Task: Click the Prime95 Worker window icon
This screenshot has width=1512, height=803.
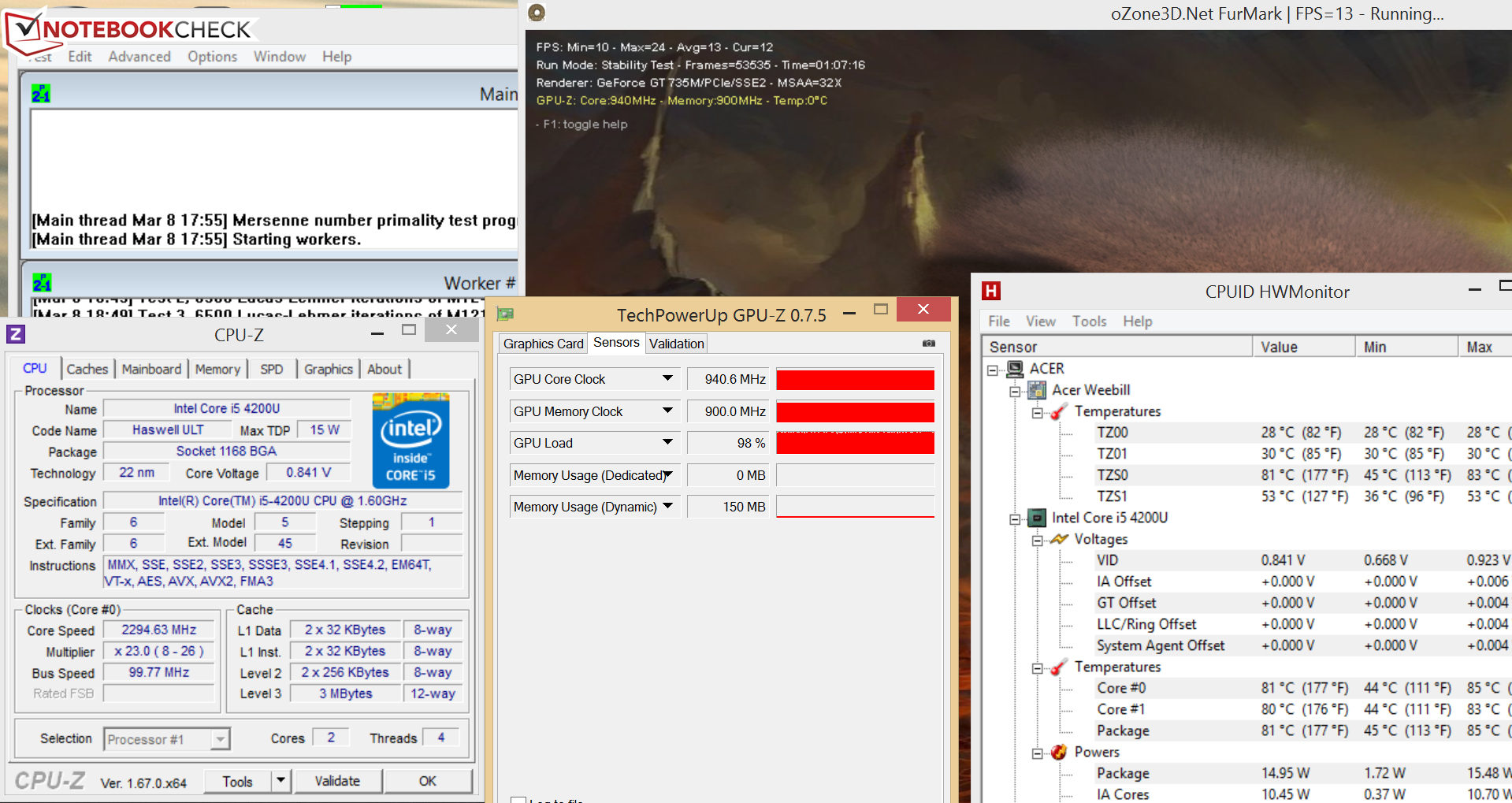Action: point(42,282)
